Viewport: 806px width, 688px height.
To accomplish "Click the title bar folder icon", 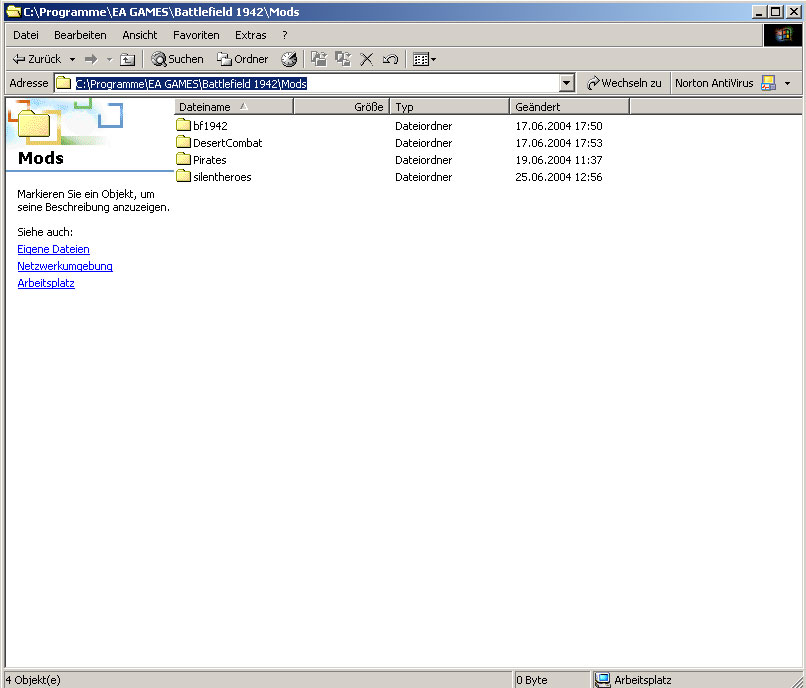I will (x=13, y=11).
